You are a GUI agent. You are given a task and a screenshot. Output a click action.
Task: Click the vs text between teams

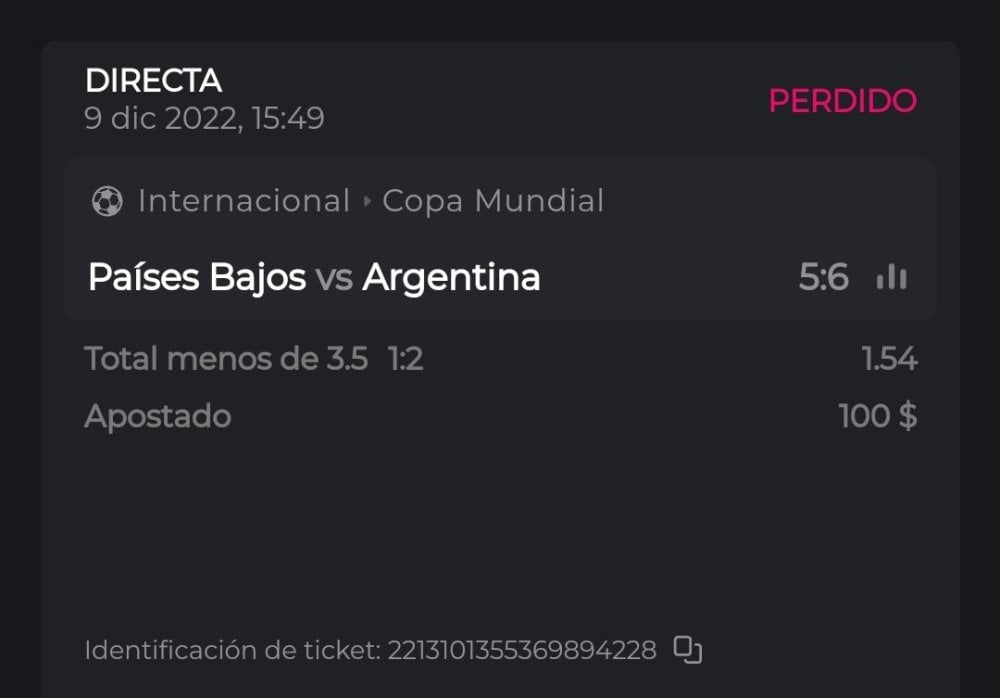pyautogui.click(x=334, y=278)
